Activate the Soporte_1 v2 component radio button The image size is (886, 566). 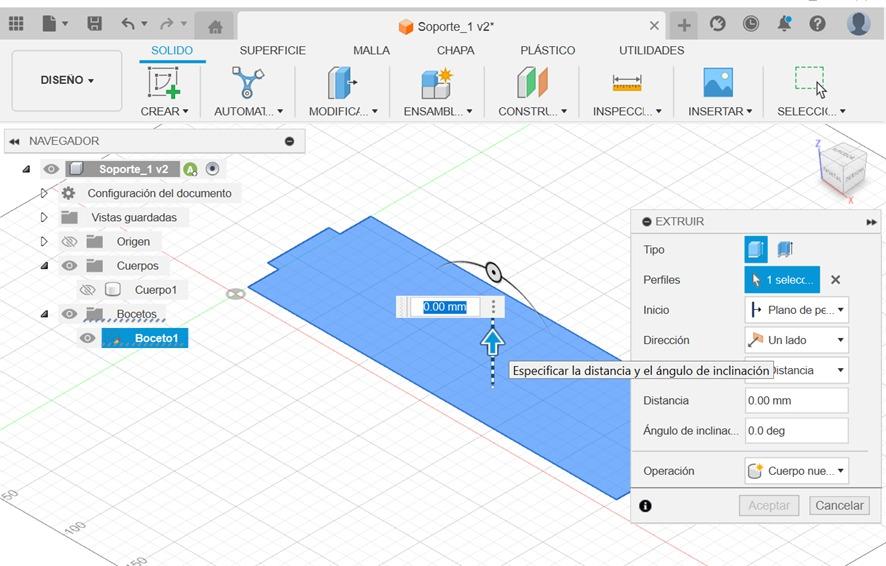pos(212,169)
